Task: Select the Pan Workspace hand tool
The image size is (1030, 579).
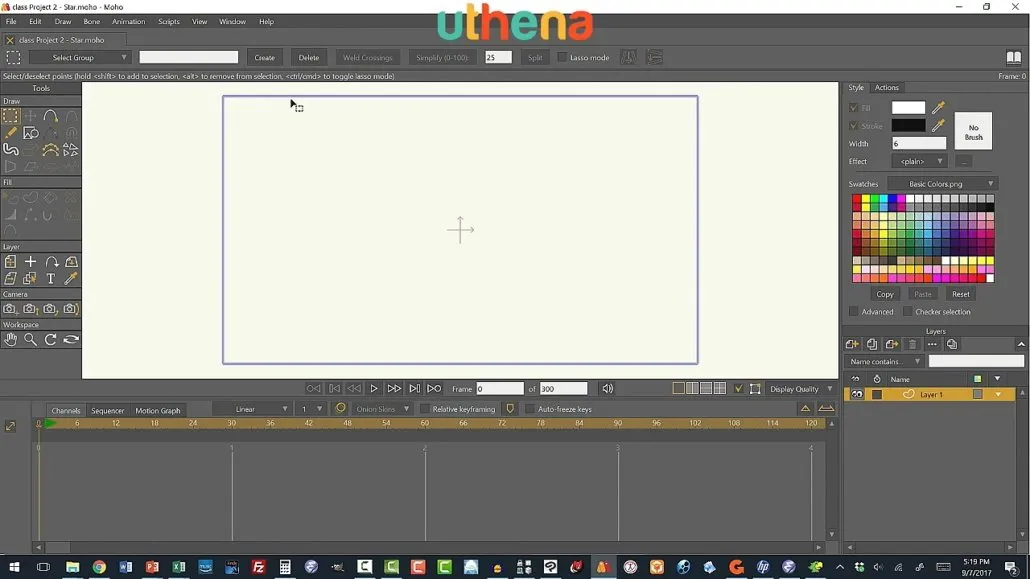Action: [11, 340]
